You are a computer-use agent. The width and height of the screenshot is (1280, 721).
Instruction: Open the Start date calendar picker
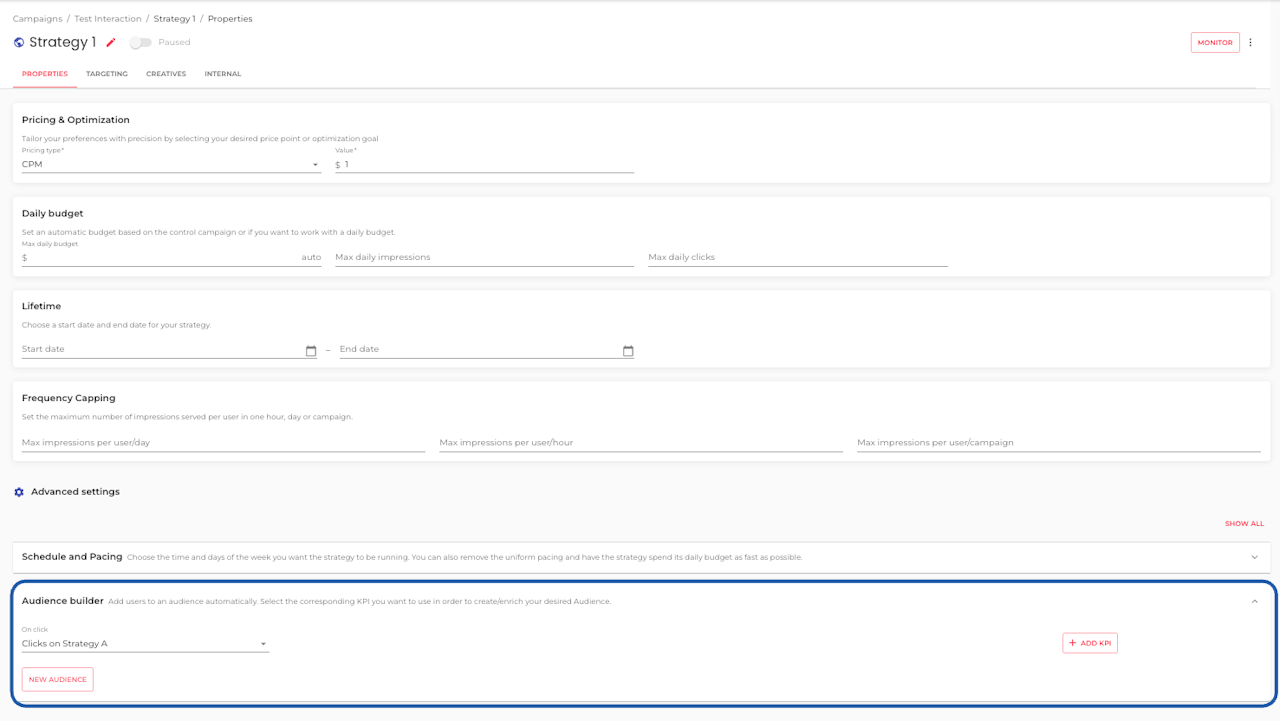pyautogui.click(x=311, y=351)
